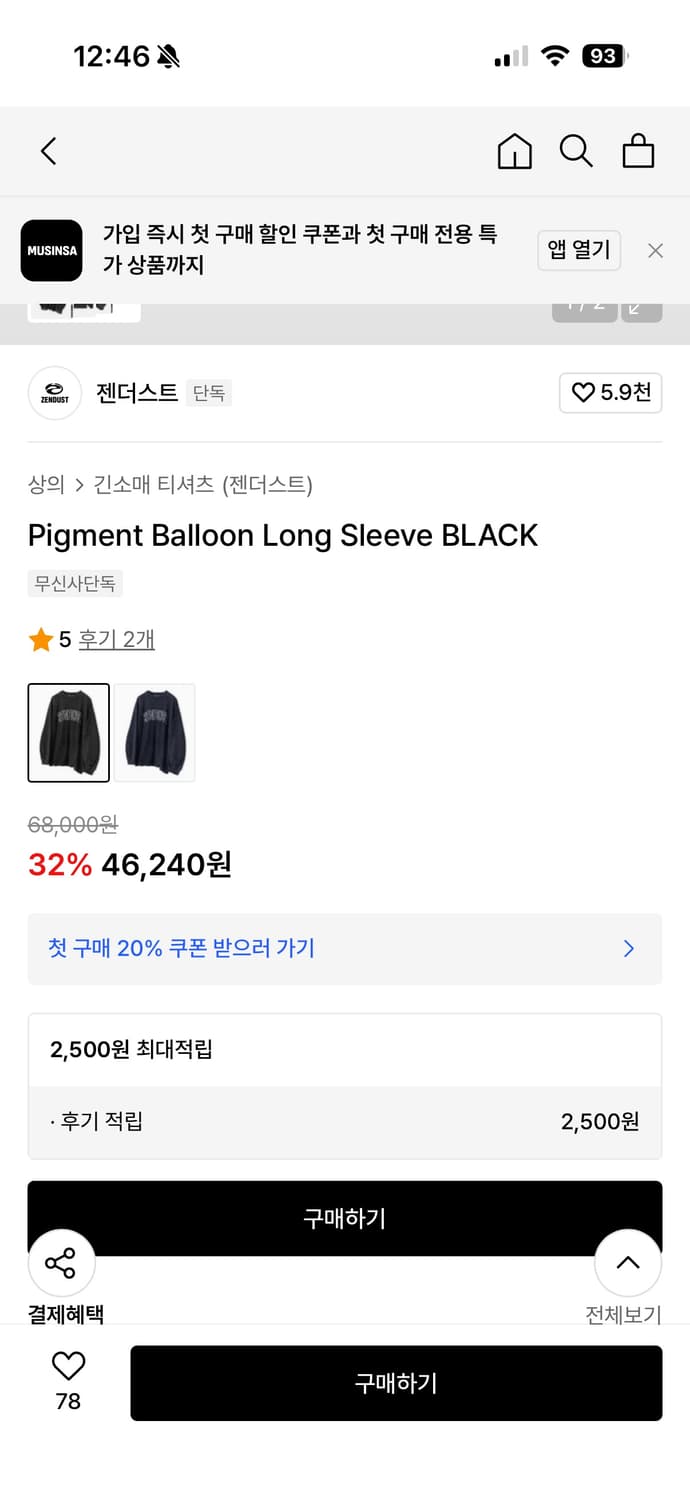The height and width of the screenshot is (1500, 690).
Task: Go to the Musinsa home icon
Action: click(514, 151)
